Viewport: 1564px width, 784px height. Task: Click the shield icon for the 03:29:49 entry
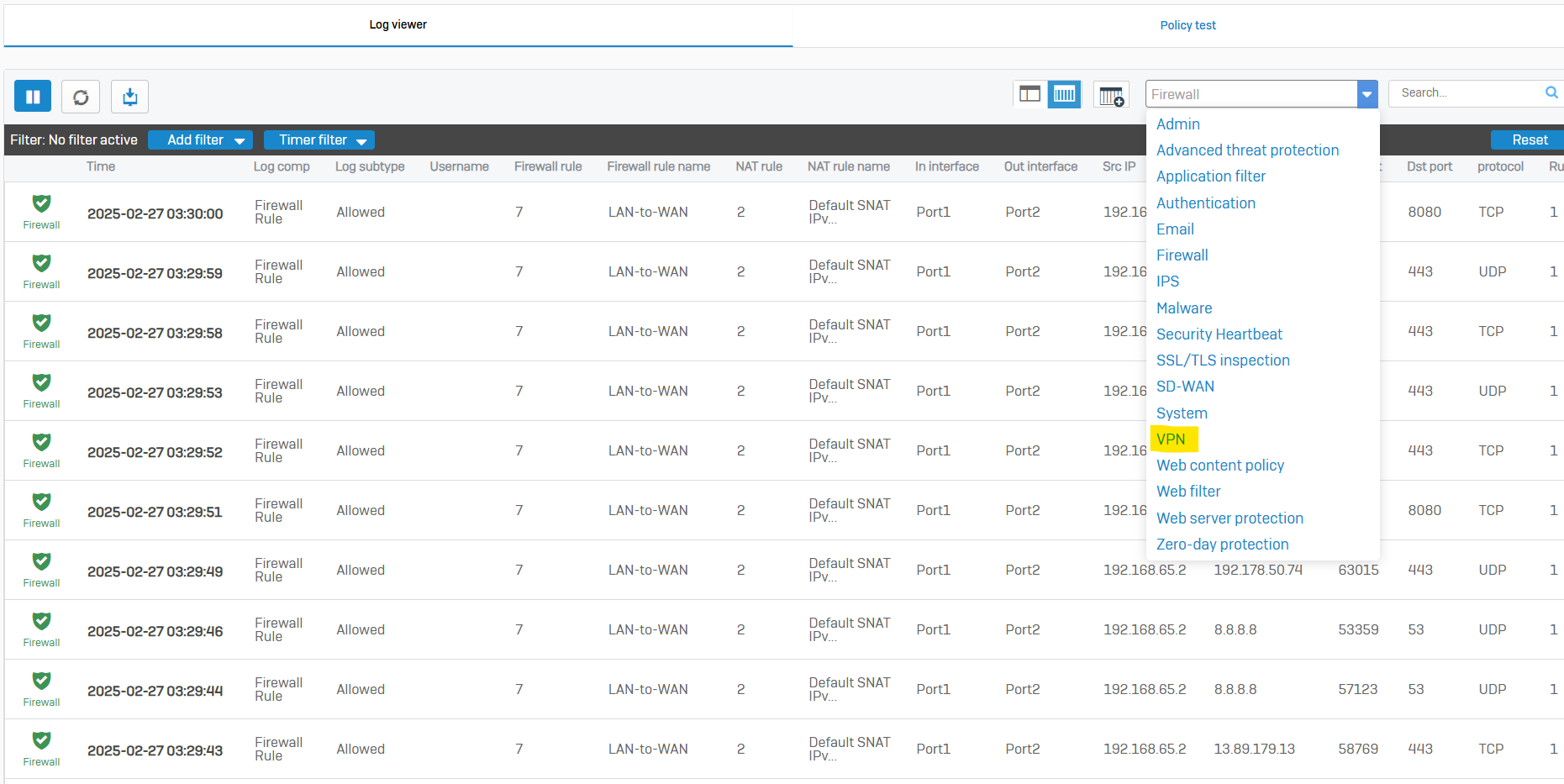click(41, 561)
